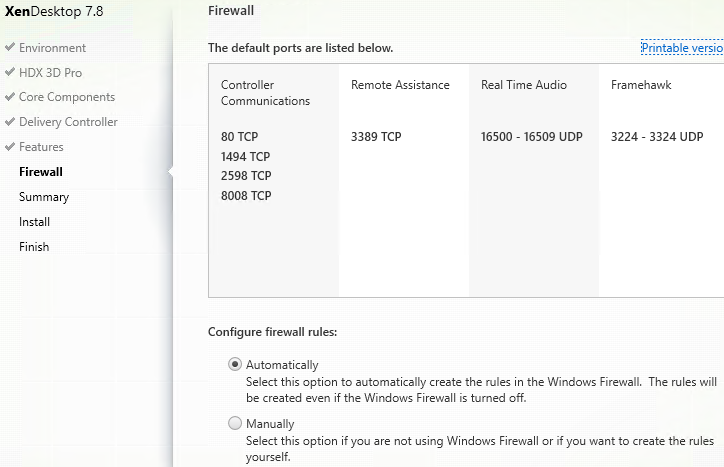This screenshot has height=467, width=724.
Task: Go to the Environment step
Action: click(x=52, y=48)
